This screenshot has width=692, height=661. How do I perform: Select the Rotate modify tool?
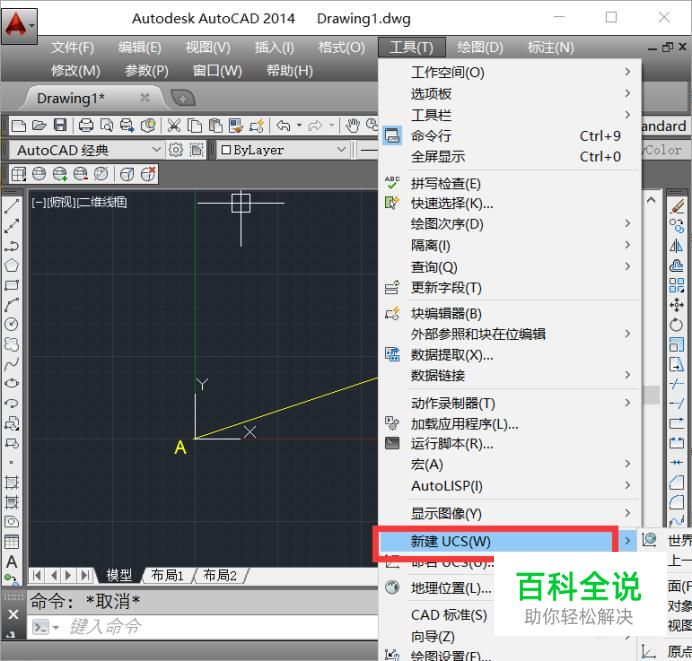click(x=676, y=325)
